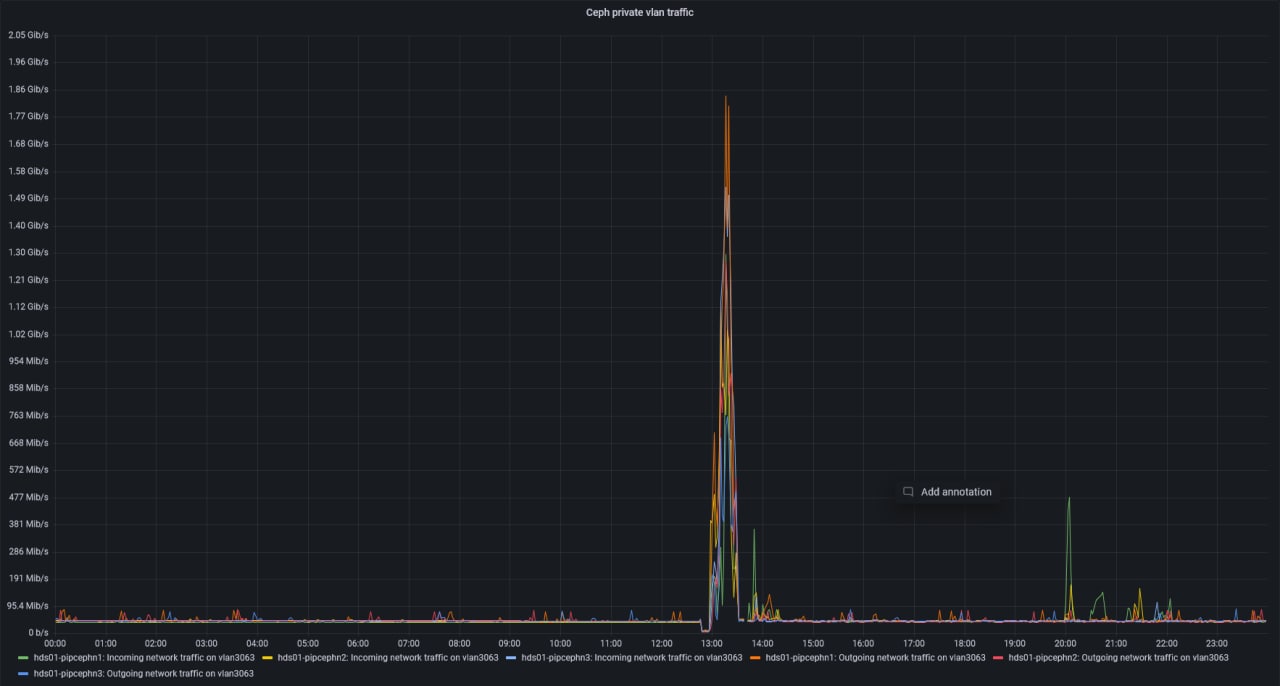Viewport: 1280px width, 686px height.
Task: Toggle hds01-pipcephn3 Outgoing network traffic legend label
Action: click(143, 674)
